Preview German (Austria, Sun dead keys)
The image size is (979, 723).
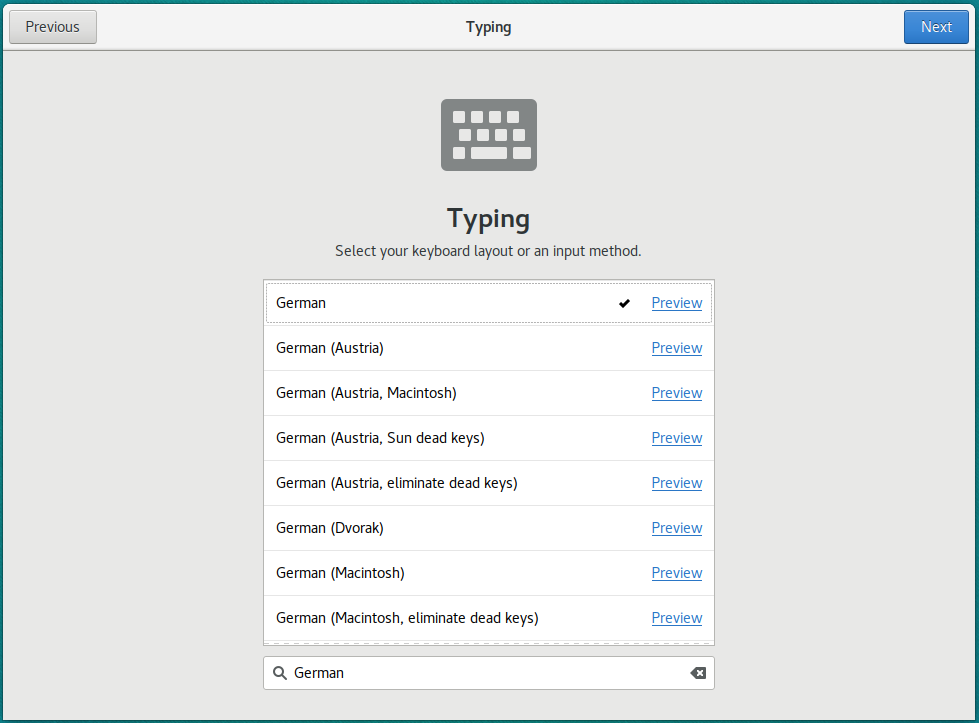pos(677,438)
